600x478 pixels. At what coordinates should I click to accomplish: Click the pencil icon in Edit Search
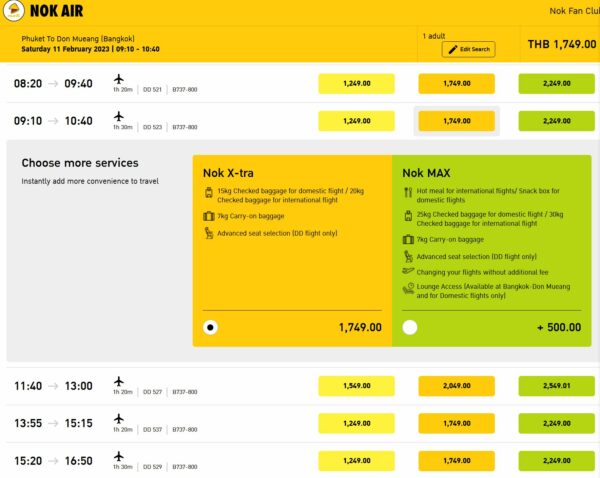click(453, 49)
